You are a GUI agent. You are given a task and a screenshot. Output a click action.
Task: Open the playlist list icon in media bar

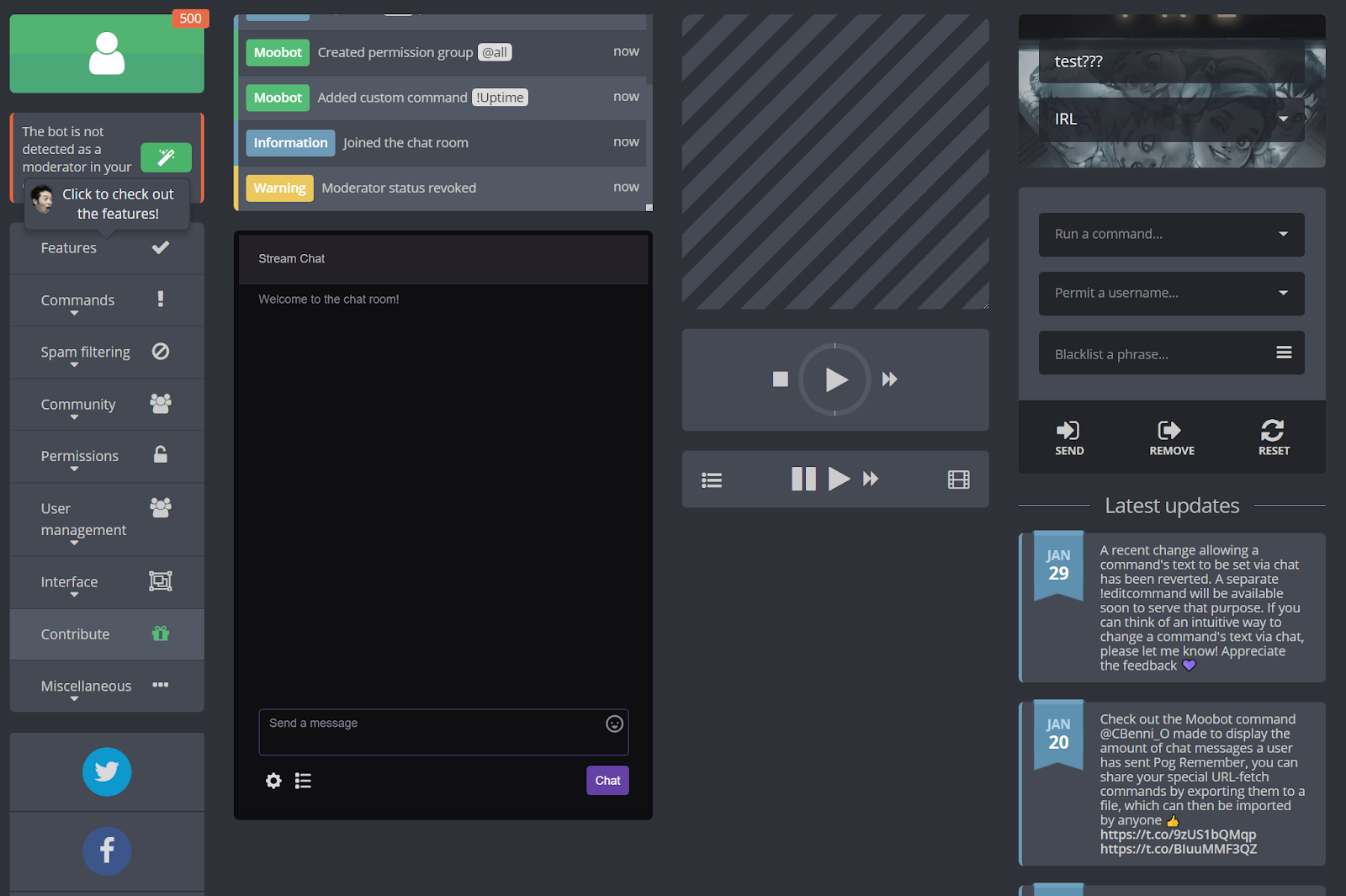coord(712,480)
